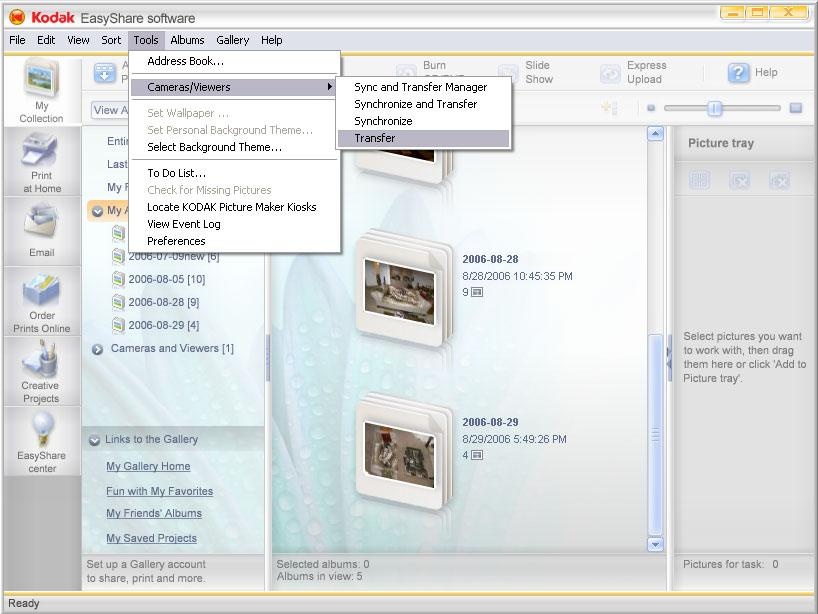818x614 pixels.
Task: Choose Synchronize in submenu
Action: [x=423, y=121]
